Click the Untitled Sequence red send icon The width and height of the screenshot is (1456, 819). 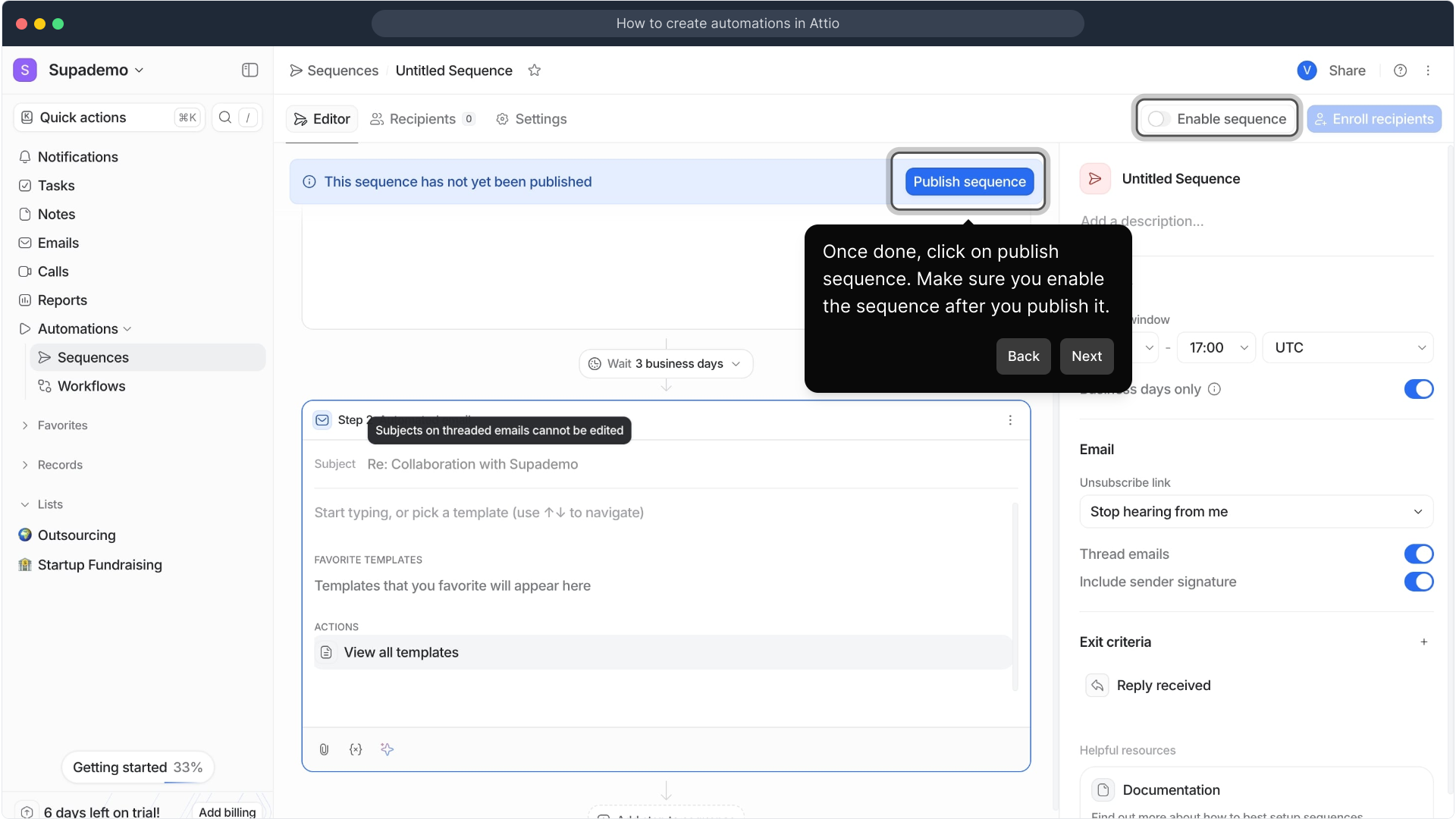coord(1095,179)
